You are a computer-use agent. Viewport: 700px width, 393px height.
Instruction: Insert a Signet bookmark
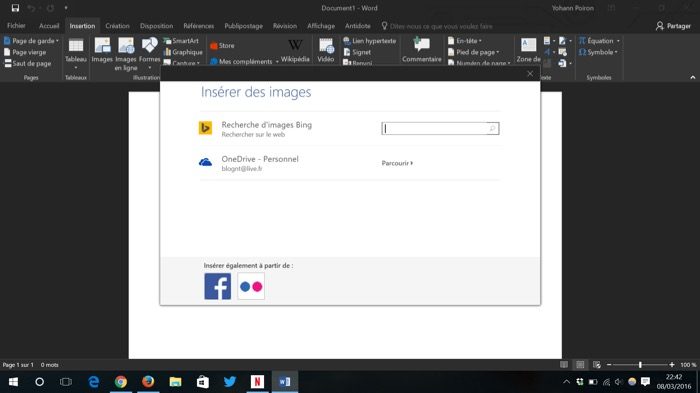click(x=357, y=52)
